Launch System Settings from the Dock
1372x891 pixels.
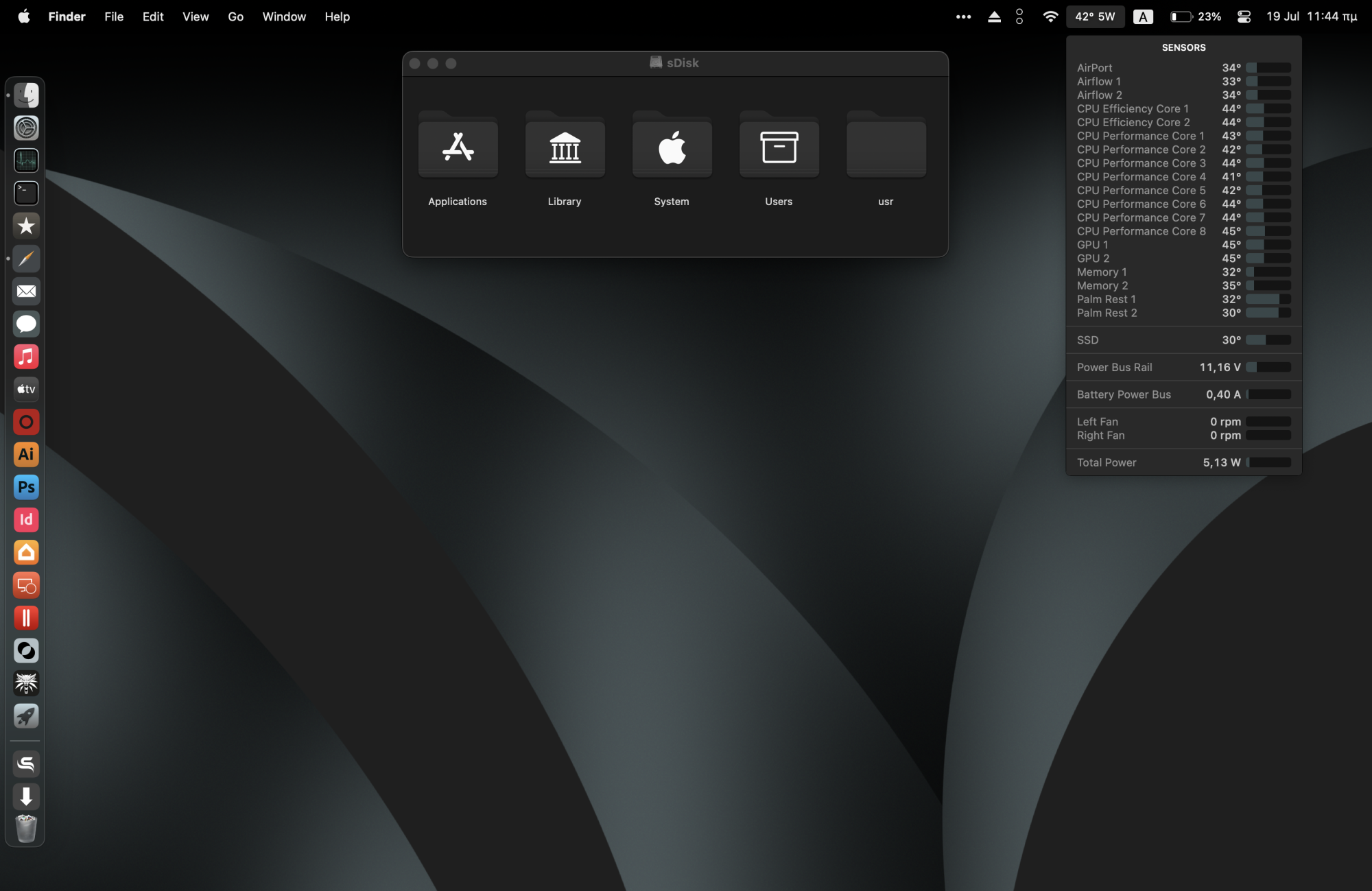[26, 128]
